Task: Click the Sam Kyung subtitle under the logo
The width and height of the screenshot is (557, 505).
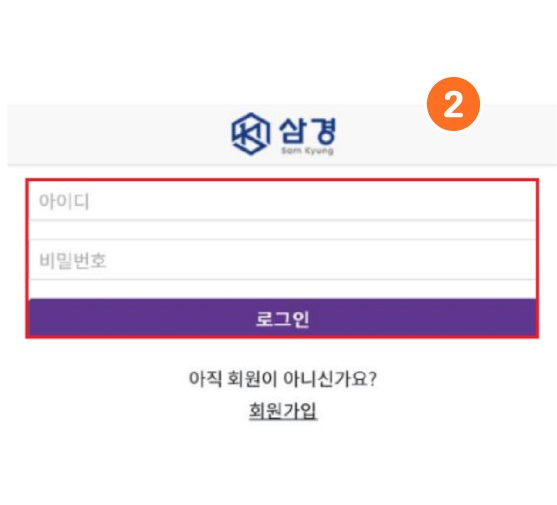Action: coord(308,151)
